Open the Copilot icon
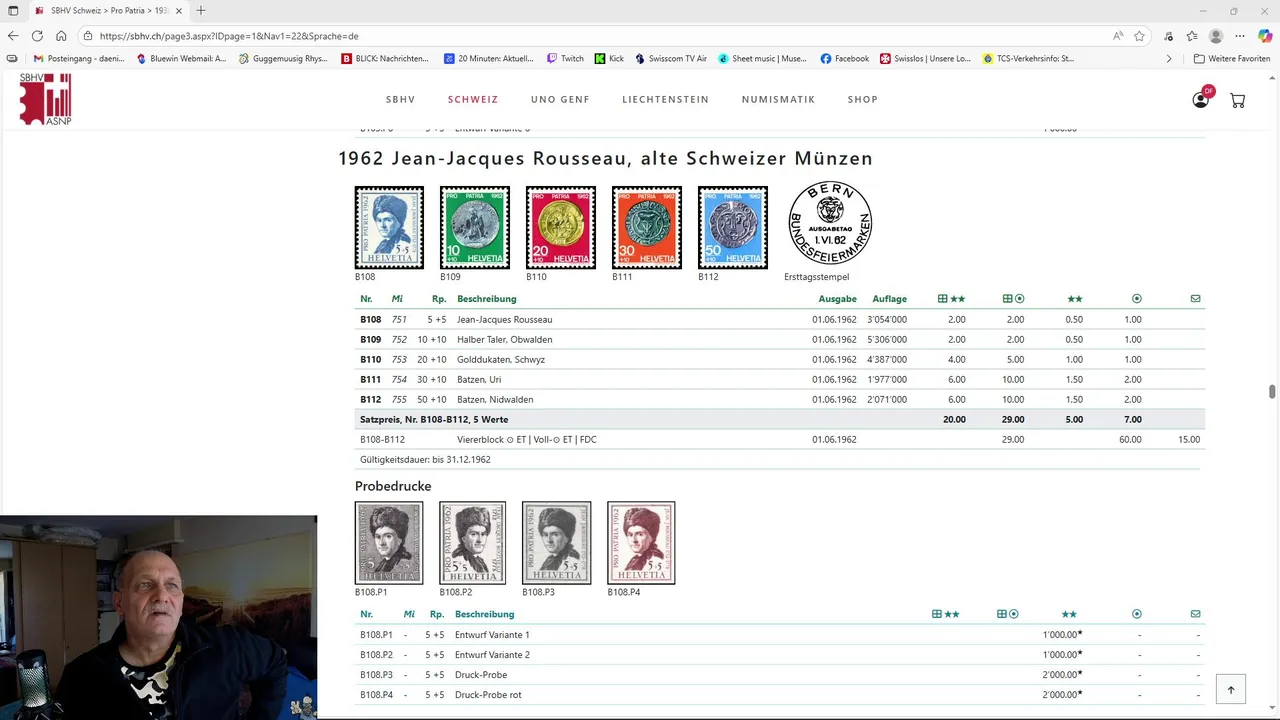 tap(1266, 36)
